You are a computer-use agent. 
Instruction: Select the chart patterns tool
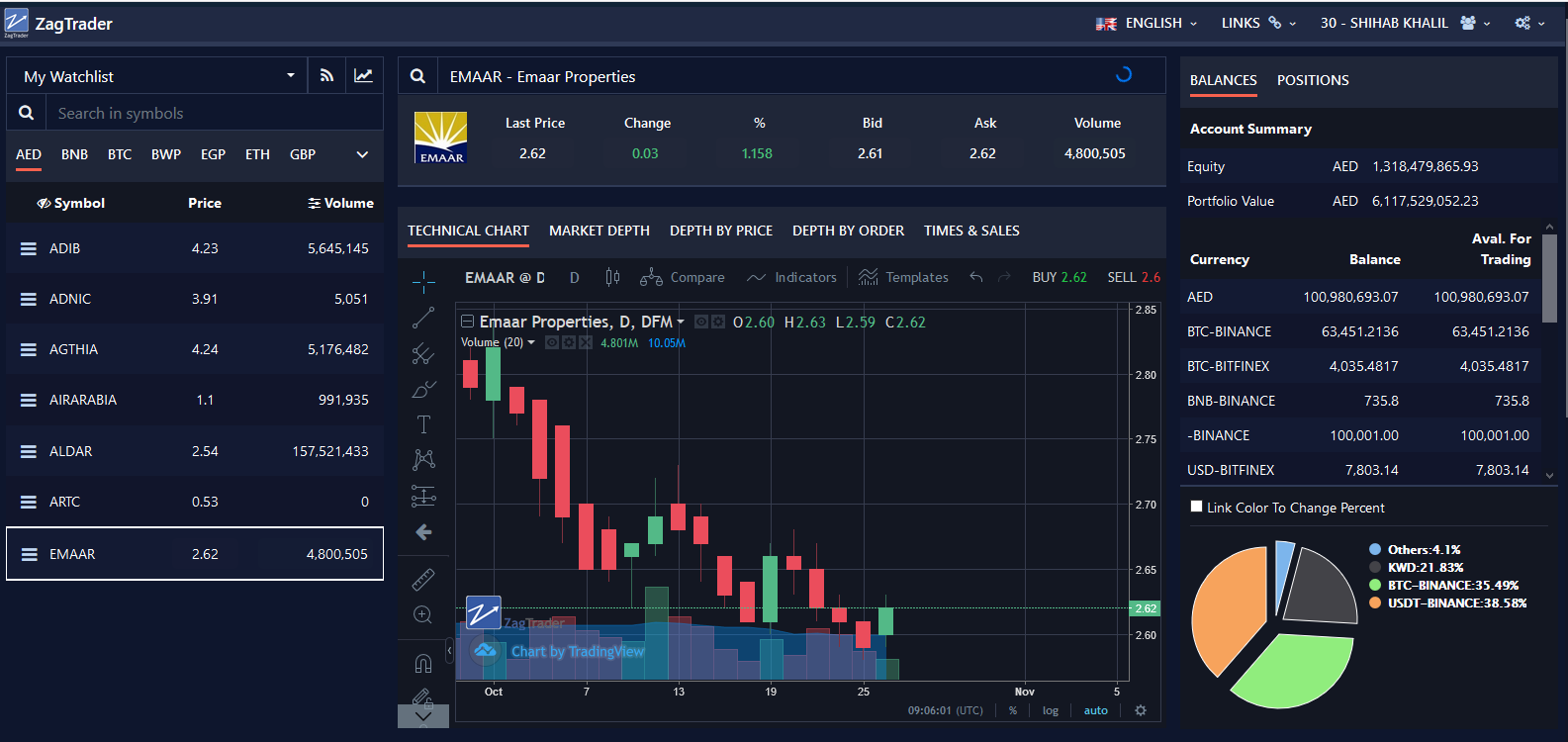[x=423, y=460]
